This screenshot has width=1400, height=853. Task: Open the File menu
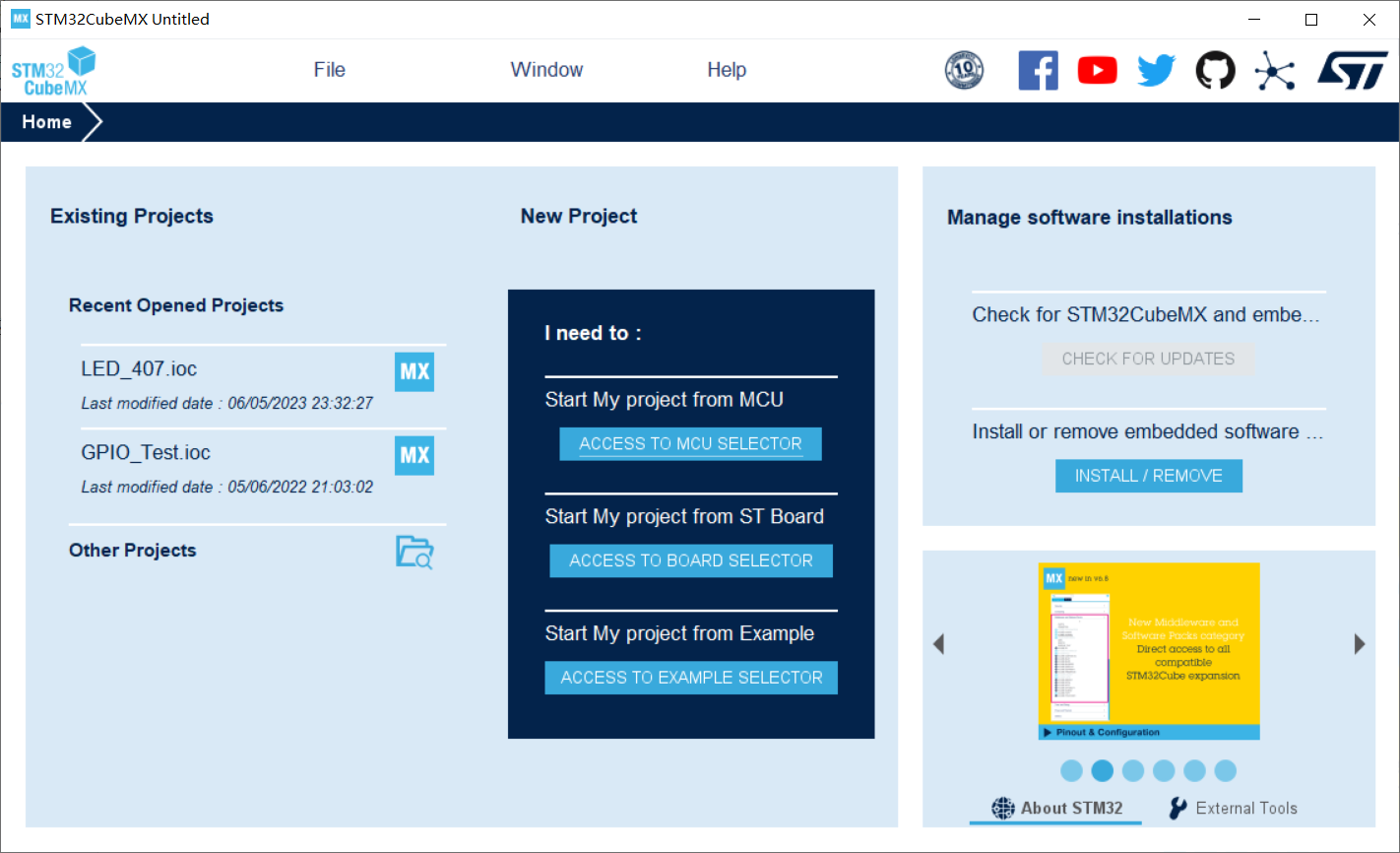pos(330,70)
